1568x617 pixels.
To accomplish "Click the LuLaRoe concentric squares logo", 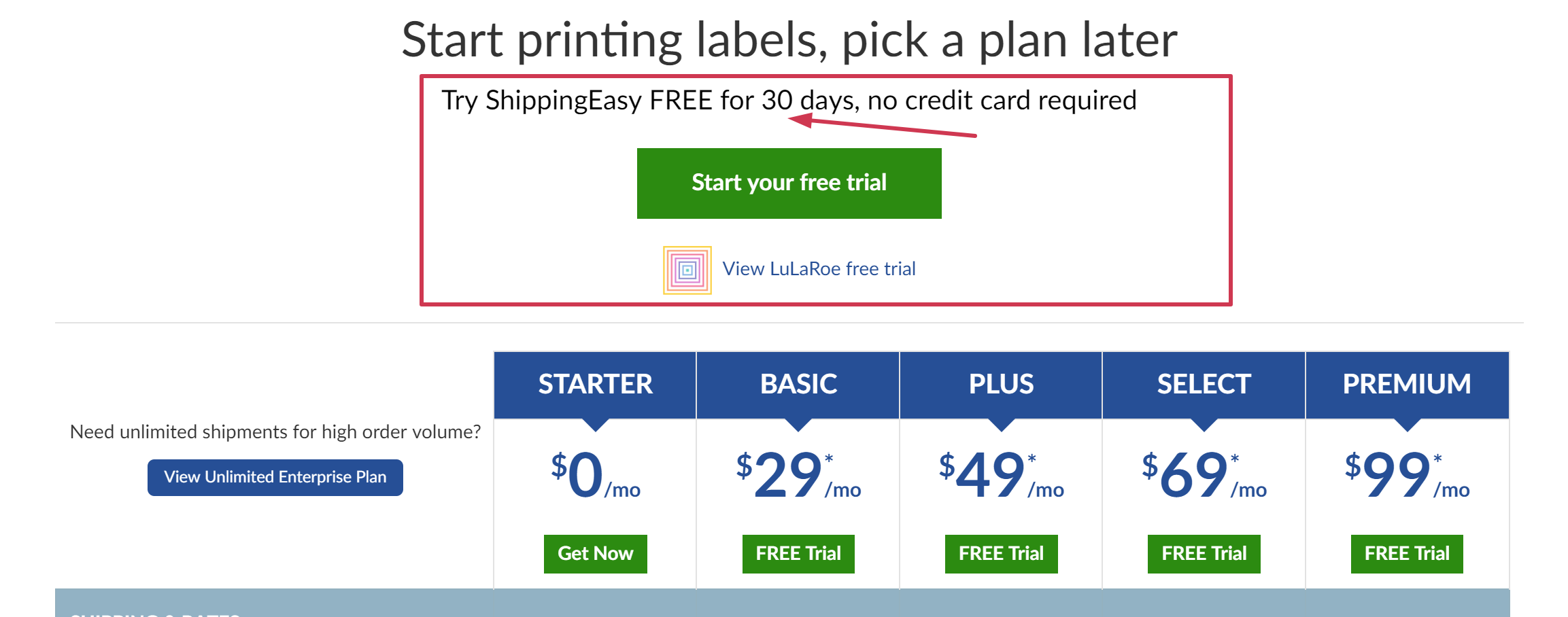I will pyautogui.click(x=687, y=268).
